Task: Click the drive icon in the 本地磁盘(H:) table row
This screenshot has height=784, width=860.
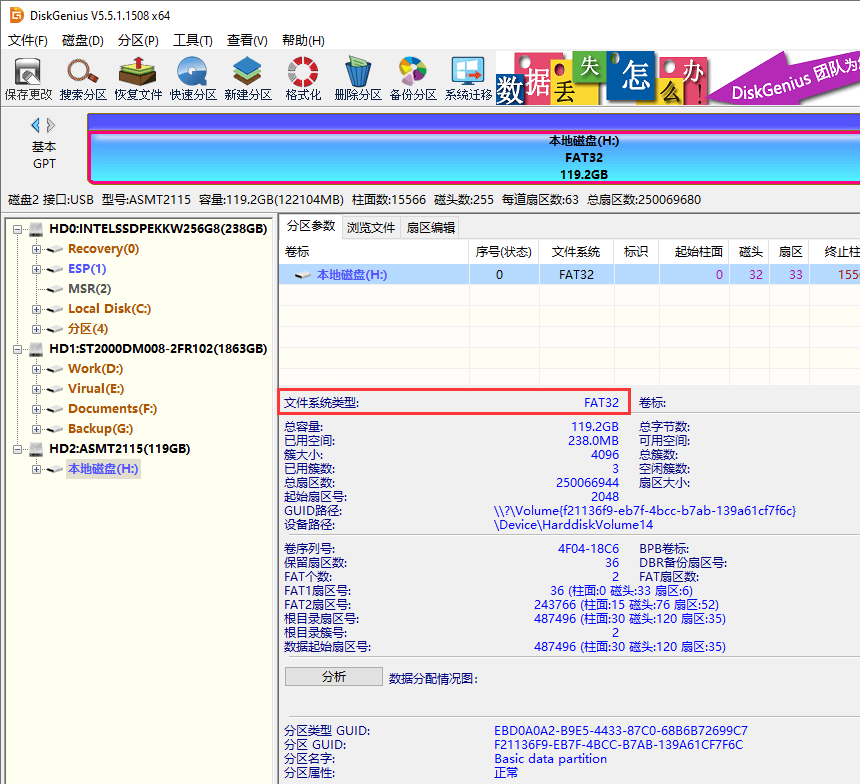Action: click(303, 275)
